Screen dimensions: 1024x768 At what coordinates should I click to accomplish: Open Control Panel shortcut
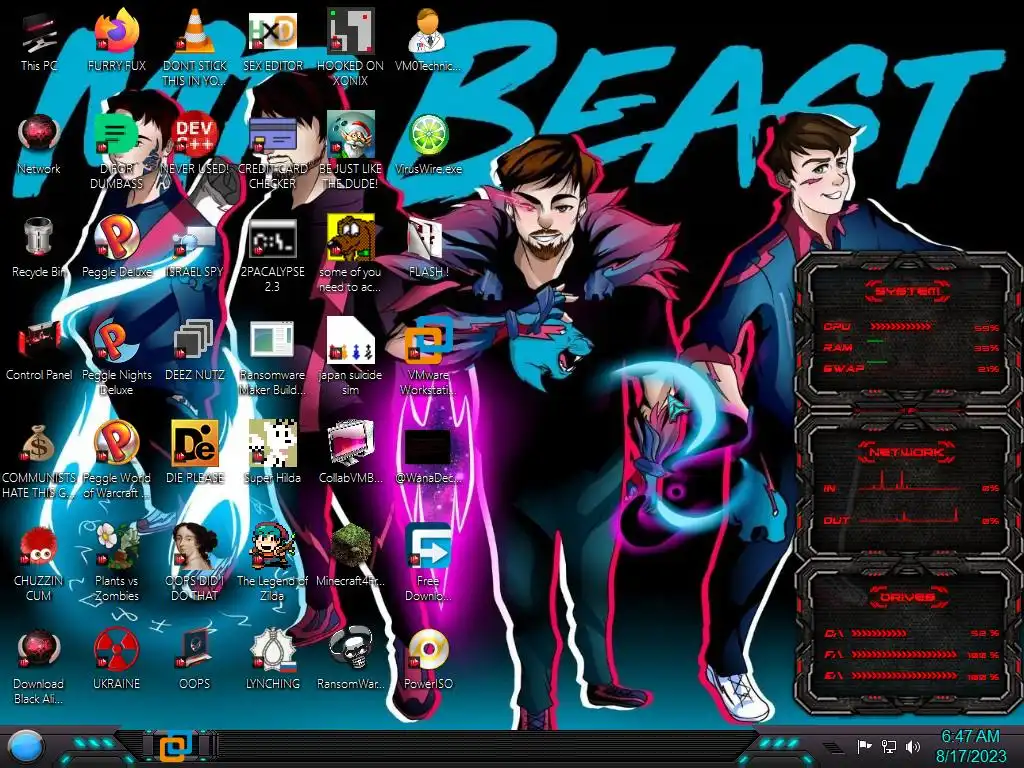39,340
